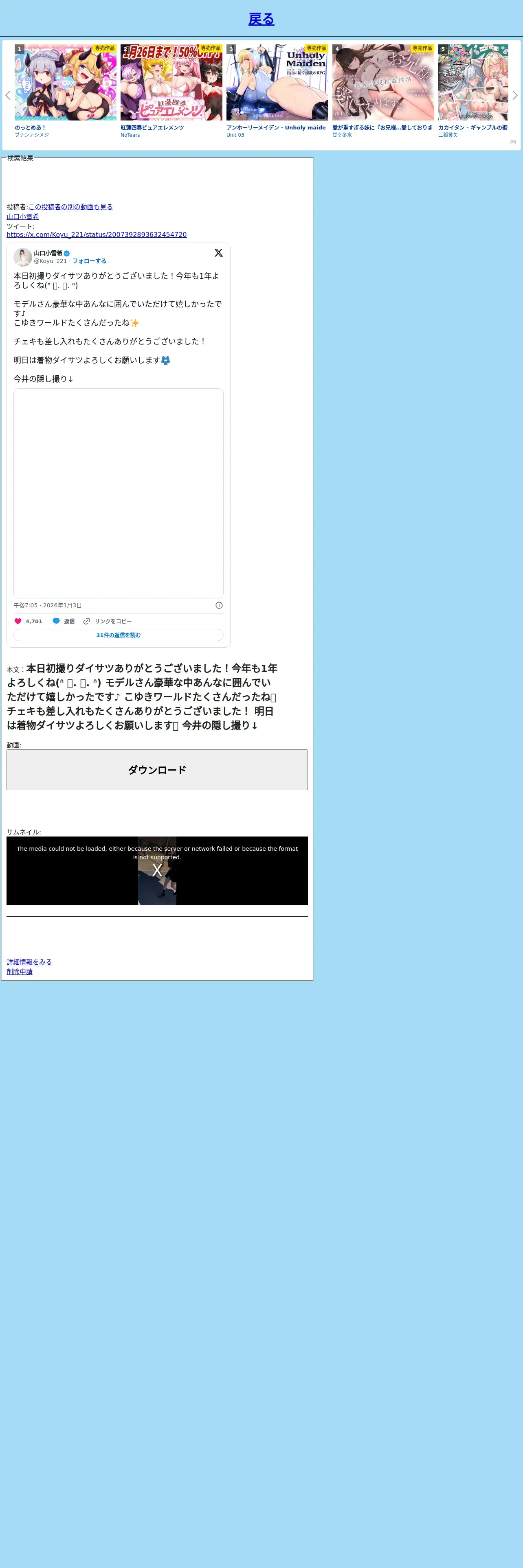Image resolution: width=523 pixels, height=1568 pixels.
Task: Click the 甘辛冬水 circle name
Action: (x=342, y=135)
